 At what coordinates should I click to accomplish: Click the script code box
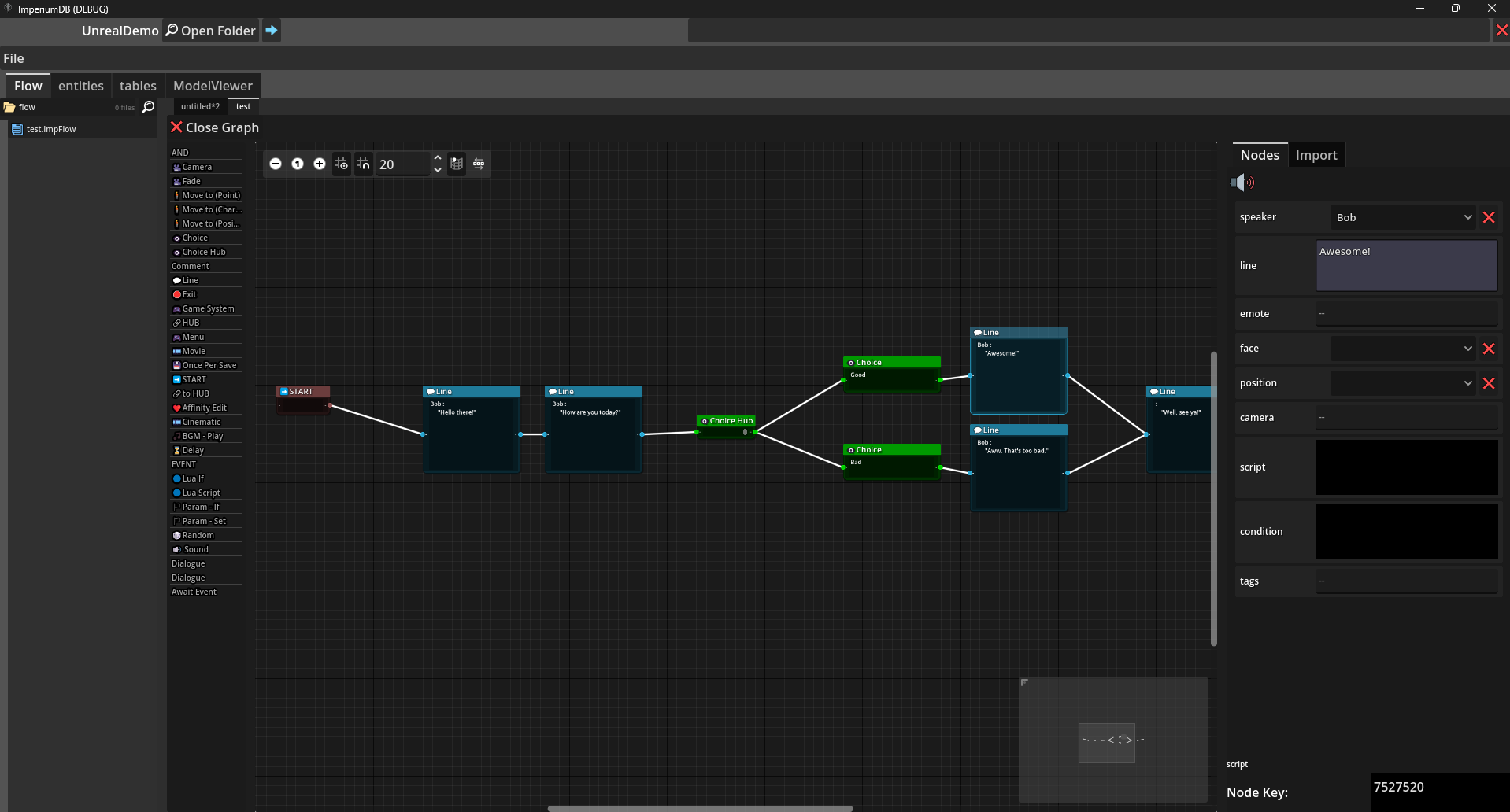1406,467
